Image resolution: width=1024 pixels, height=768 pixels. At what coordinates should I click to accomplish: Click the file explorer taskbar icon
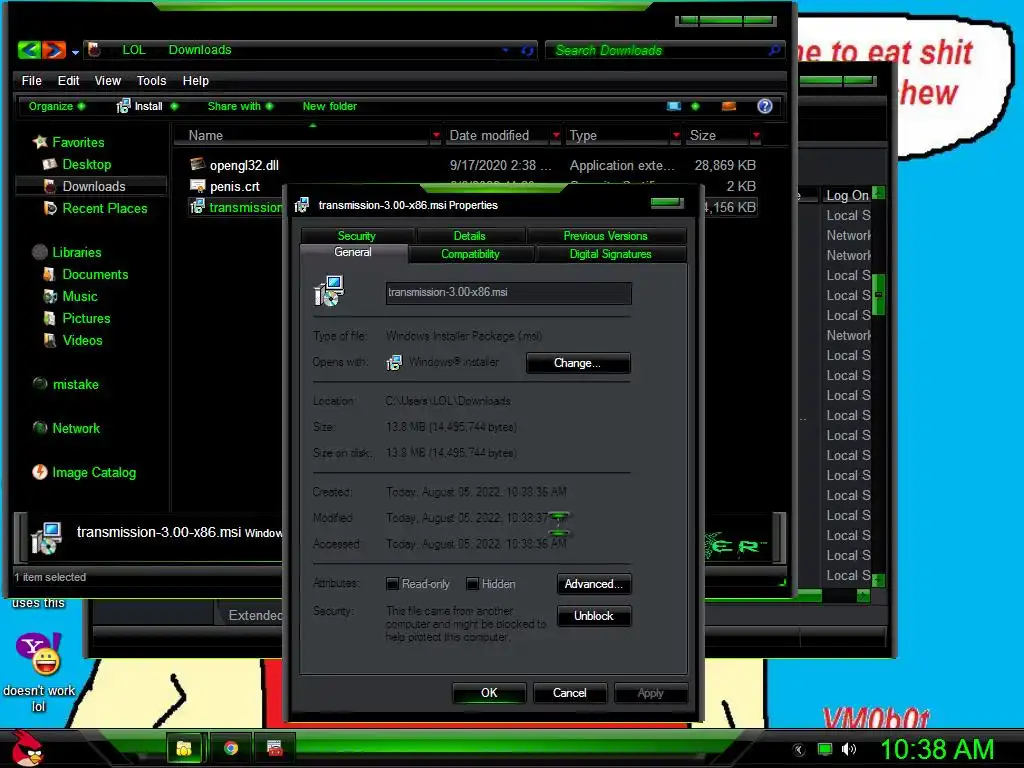185,748
